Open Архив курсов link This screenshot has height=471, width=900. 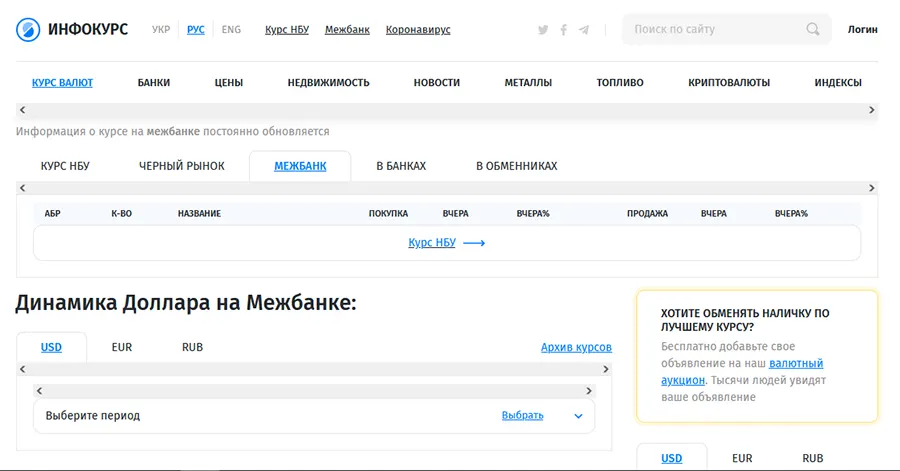tap(576, 348)
